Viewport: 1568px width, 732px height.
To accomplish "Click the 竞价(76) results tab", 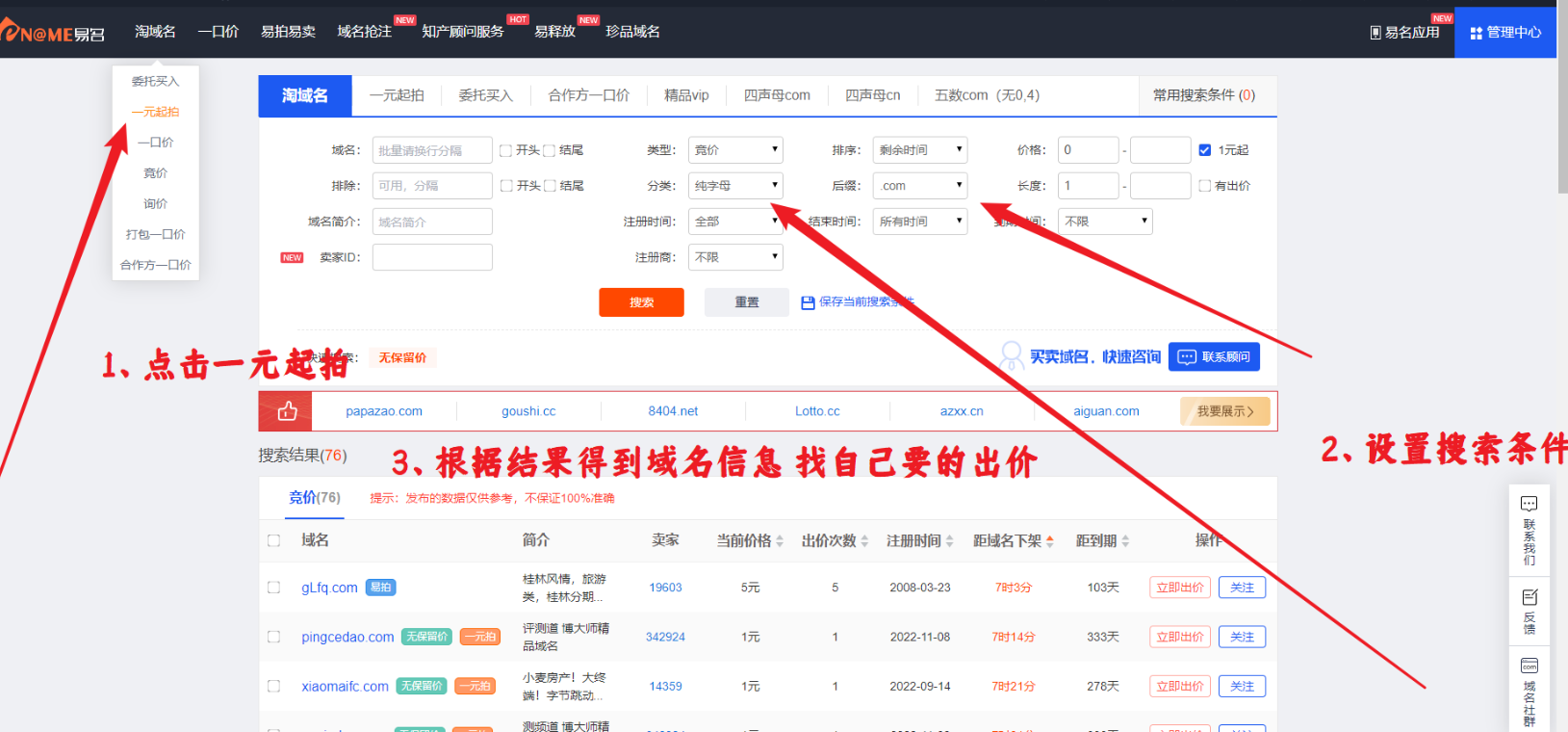I will (315, 498).
